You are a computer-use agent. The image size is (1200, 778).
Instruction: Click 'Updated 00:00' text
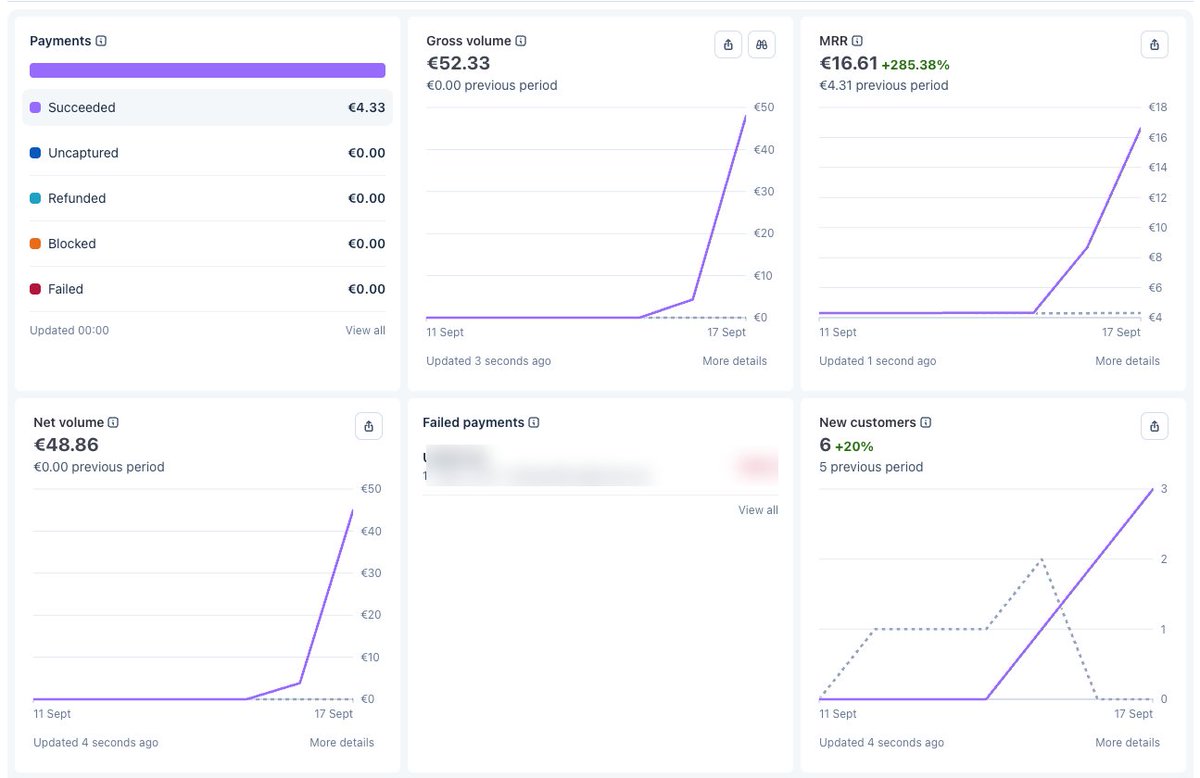[x=69, y=330]
